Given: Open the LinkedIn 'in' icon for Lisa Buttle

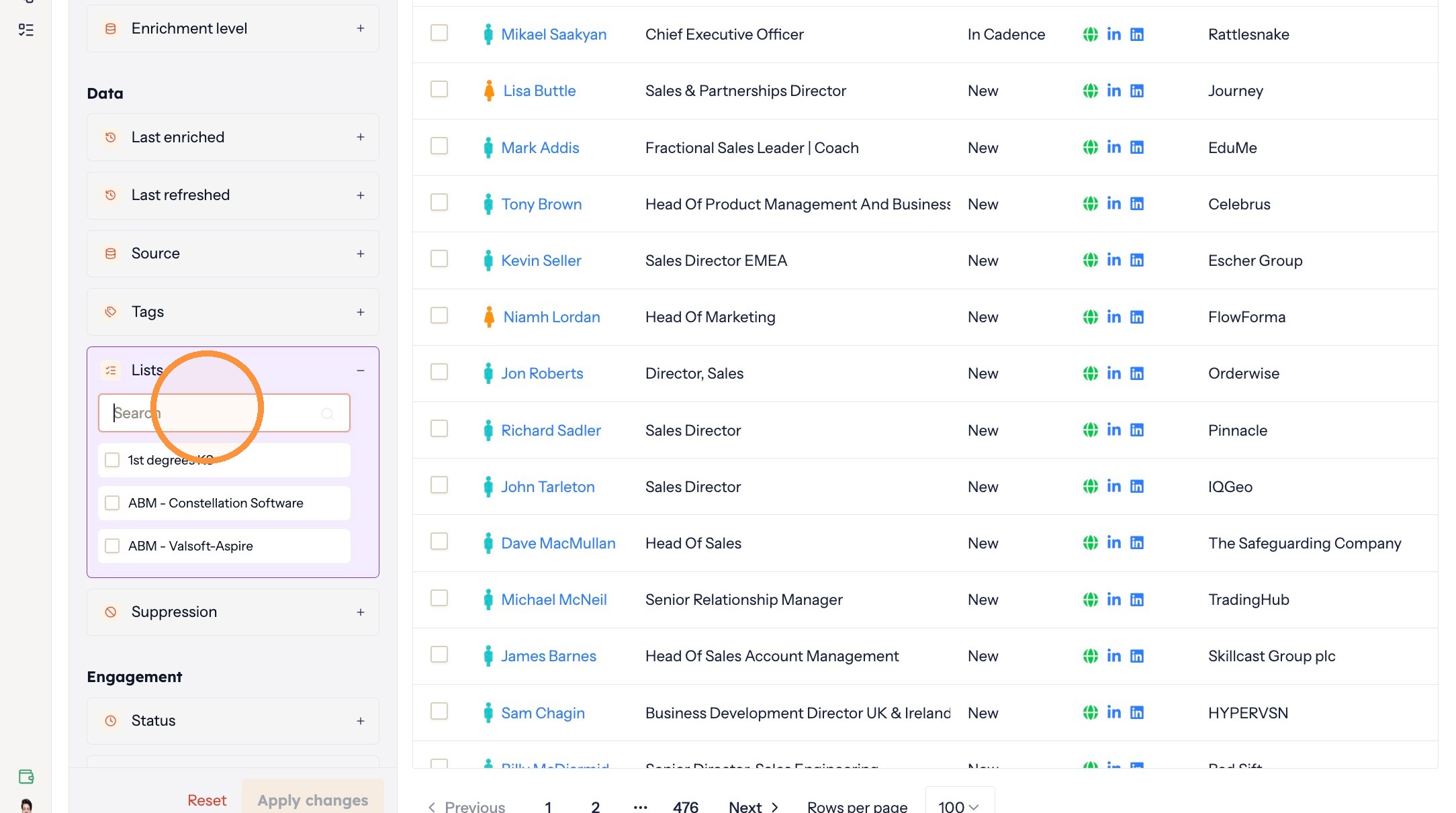Looking at the screenshot, I should click(x=1113, y=91).
